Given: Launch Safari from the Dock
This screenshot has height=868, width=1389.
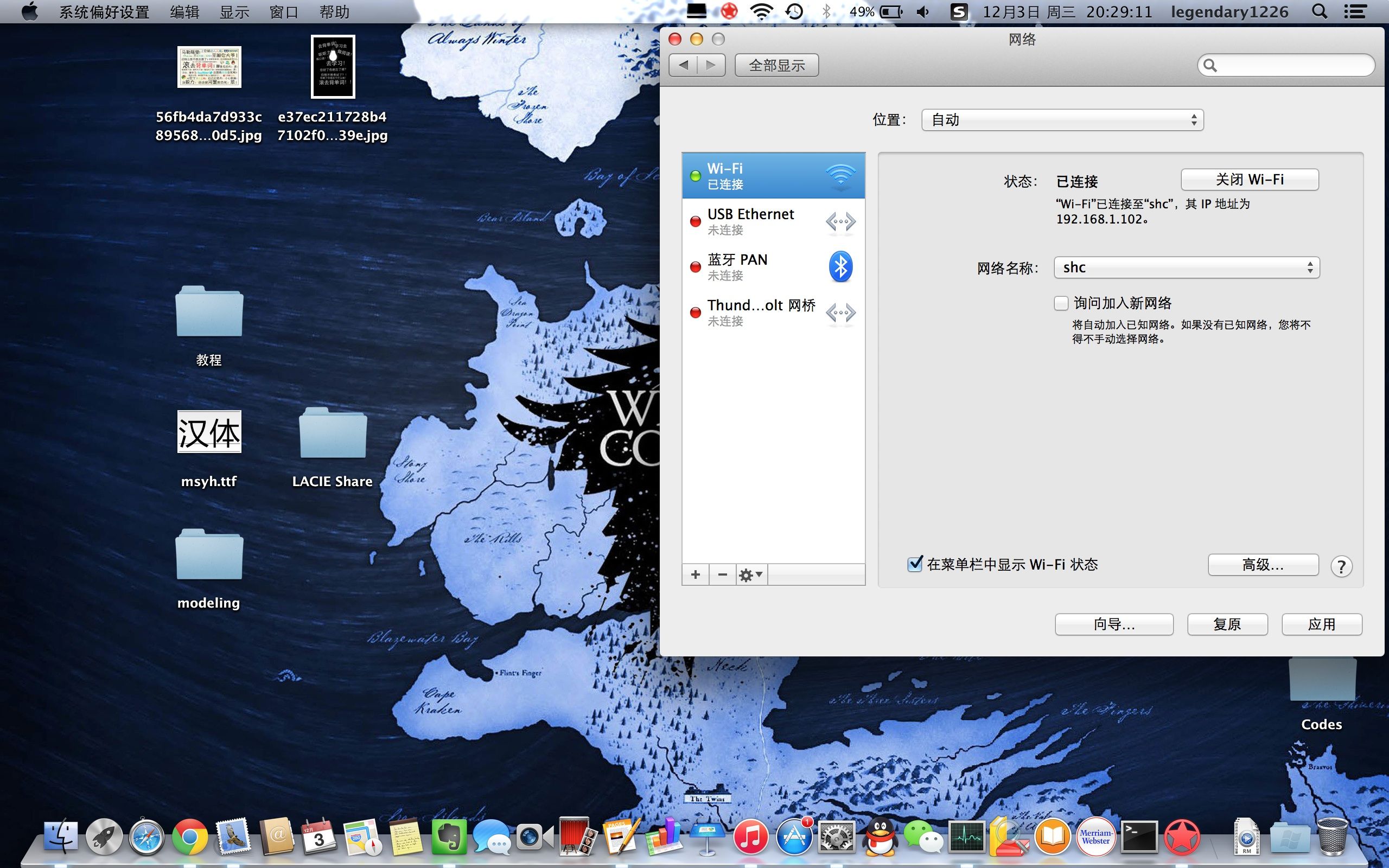Looking at the screenshot, I should pyautogui.click(x=146, y=837).
